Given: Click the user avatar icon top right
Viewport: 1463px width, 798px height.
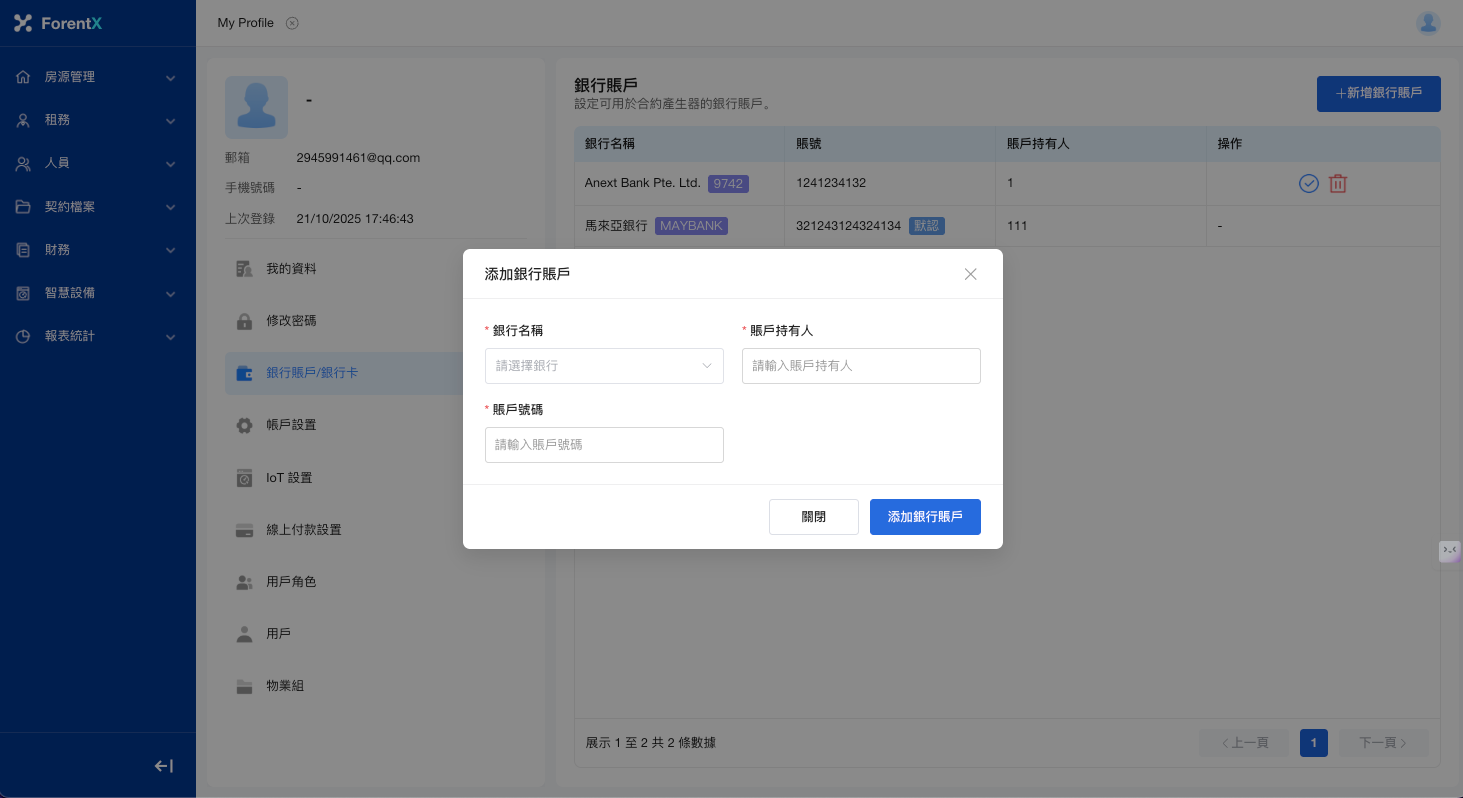Looking at the screenshot, I should tap(1428, 23).
